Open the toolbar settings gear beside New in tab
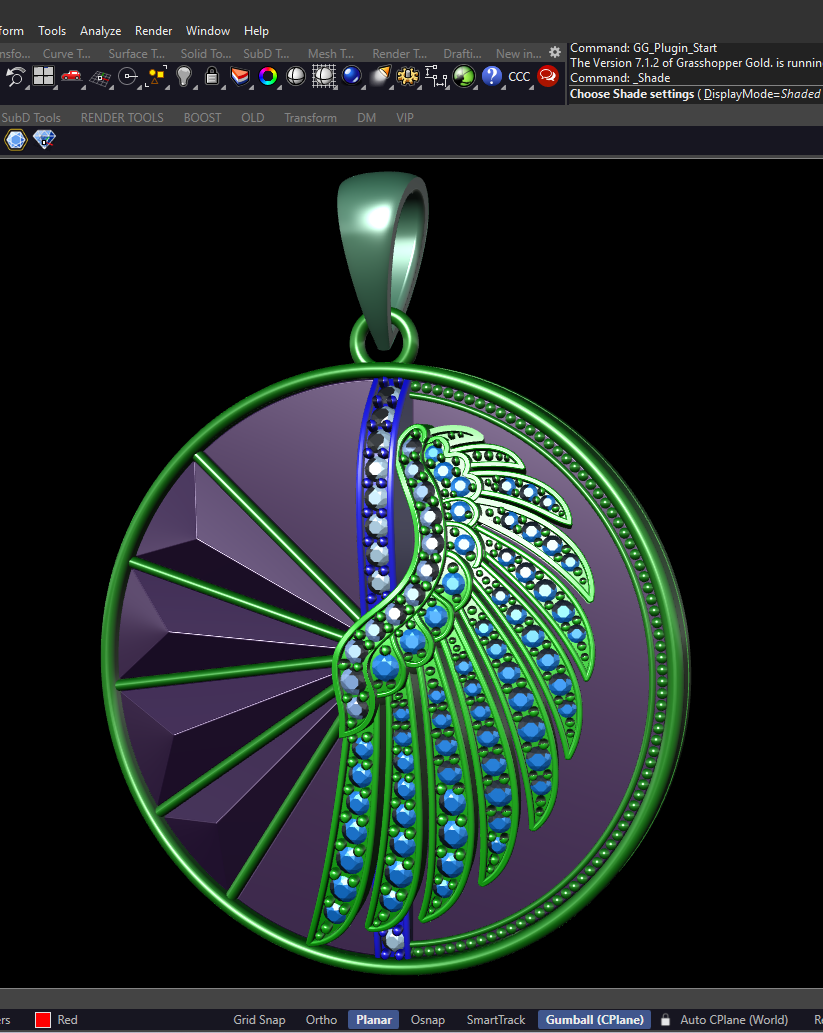 pyautogui.click(x=555, y=53)
